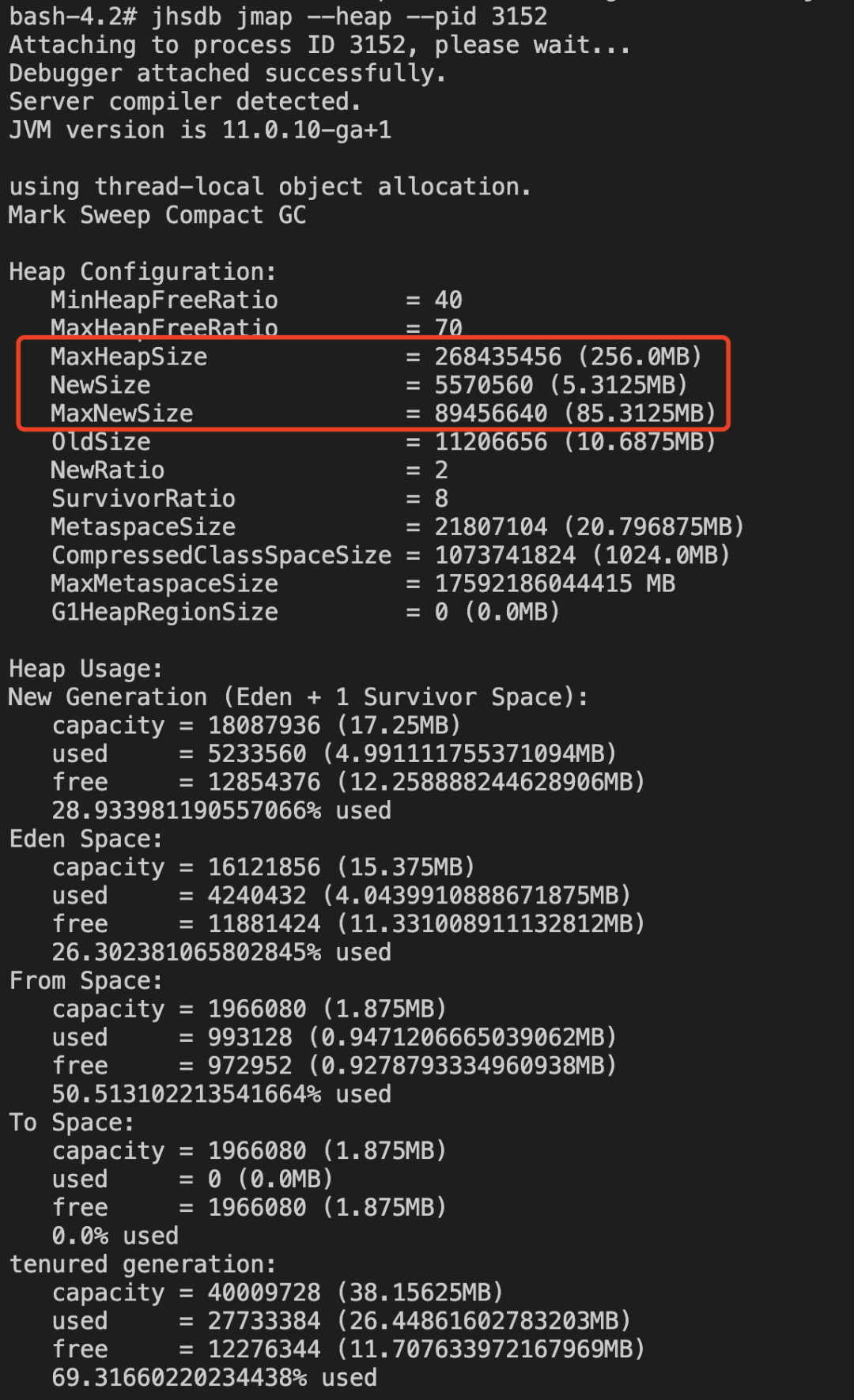Screen dimensions: 854x1400
Task: Click the MaxHeapSize value 268435456
Action: (497, 357)
